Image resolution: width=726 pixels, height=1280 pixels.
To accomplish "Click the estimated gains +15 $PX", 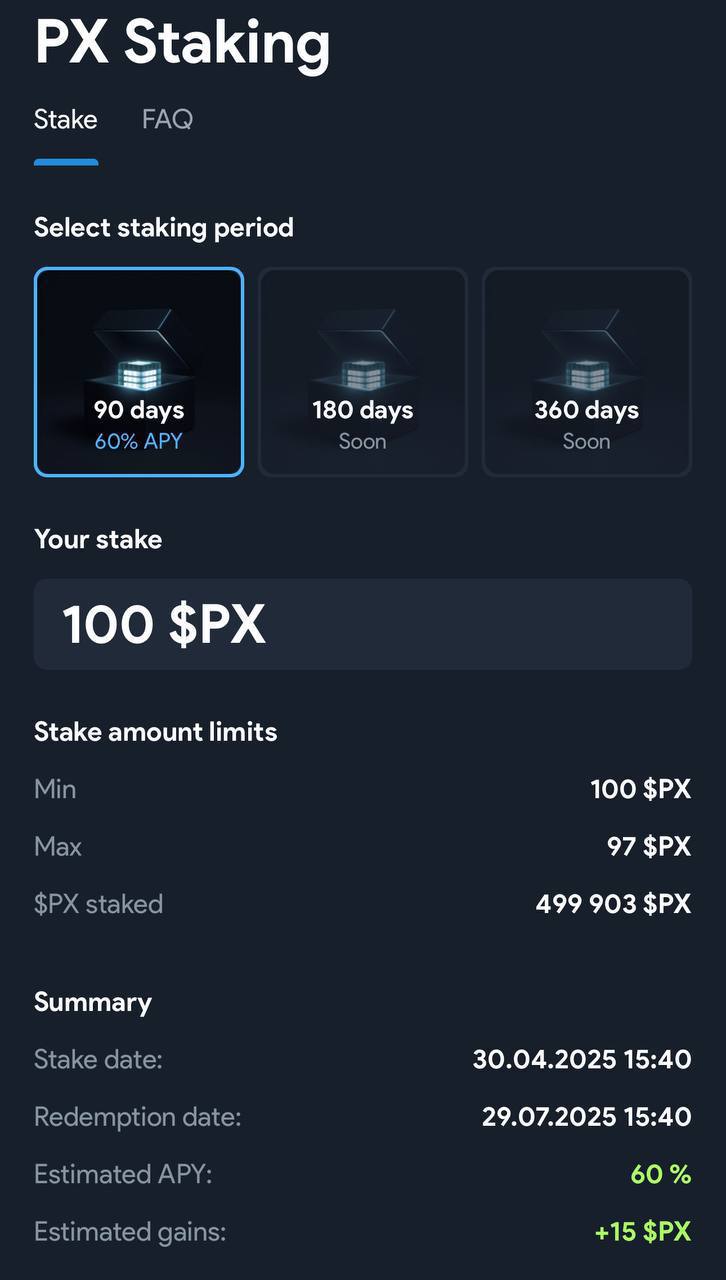I will click(643, 1233).
